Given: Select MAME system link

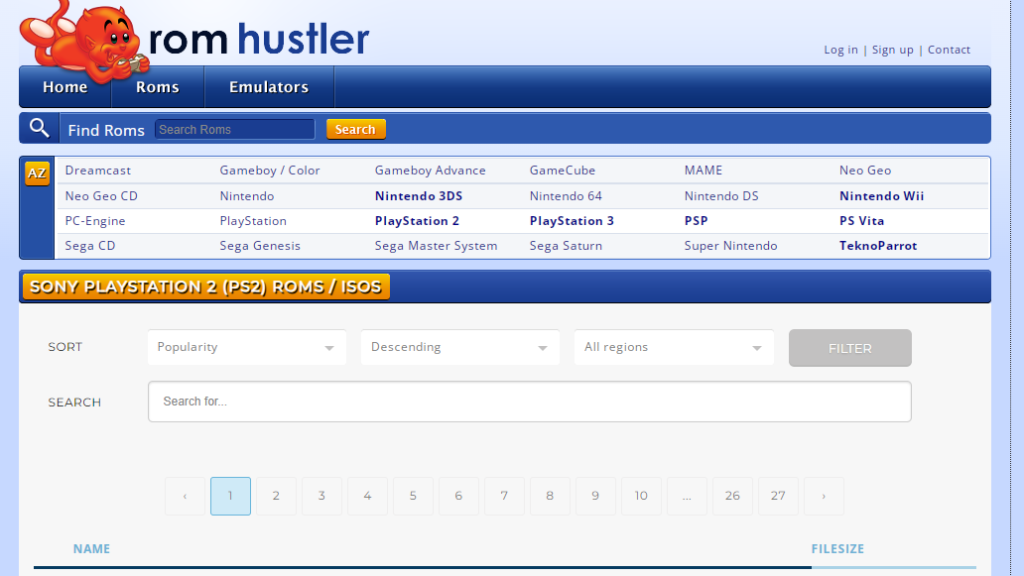Looking at the screenshot, I should [x=703, y=170].
